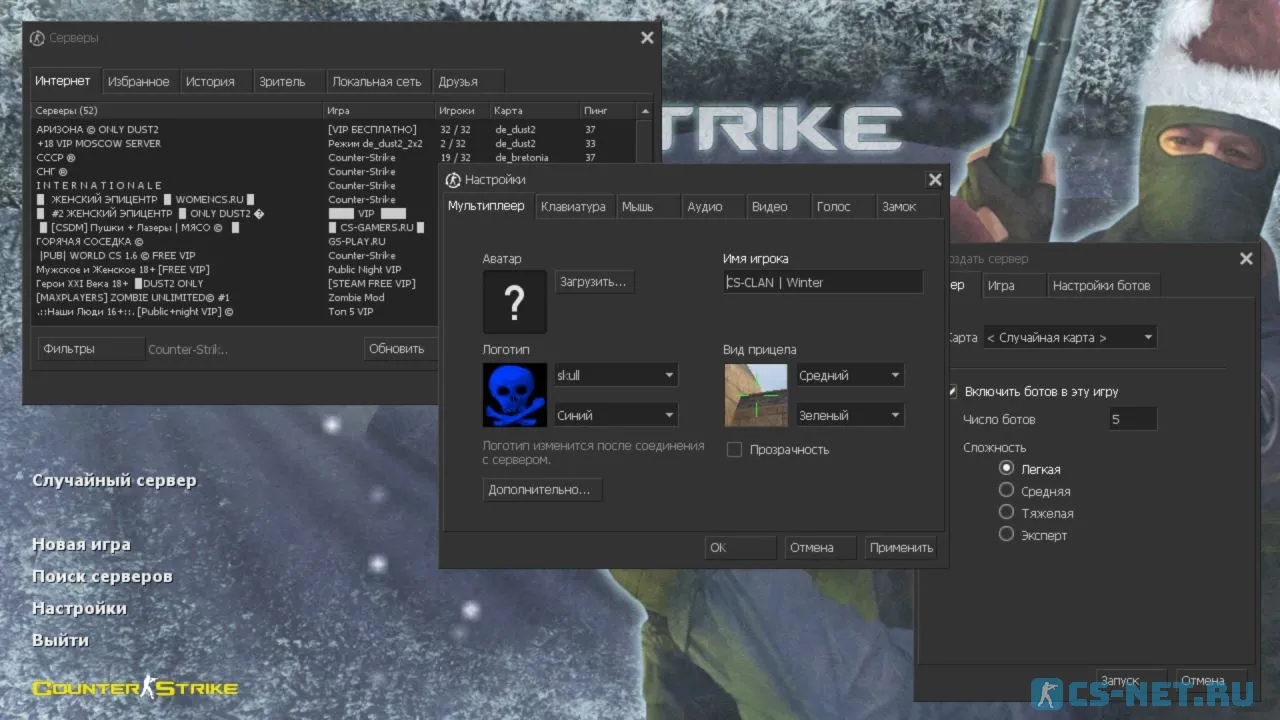Toggle Включить ботов в эту игру checkbox
Image resolution: width=1280 pixels, height=720 pixels.
pos(952,392)
